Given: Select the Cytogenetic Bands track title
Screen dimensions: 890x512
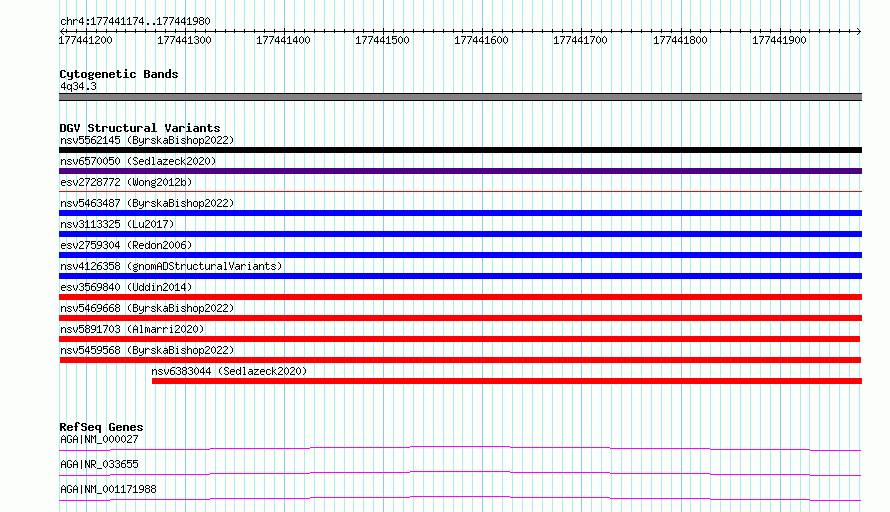Looking at the screenshot, I should 119,74.
